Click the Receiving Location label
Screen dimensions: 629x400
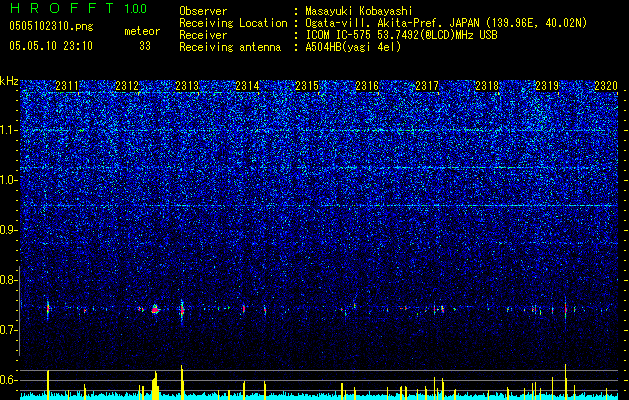tap(233, 23)
